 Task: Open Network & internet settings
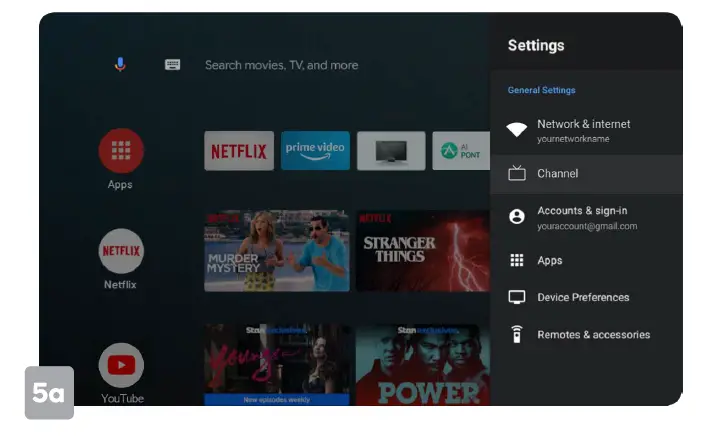[586, 131]
